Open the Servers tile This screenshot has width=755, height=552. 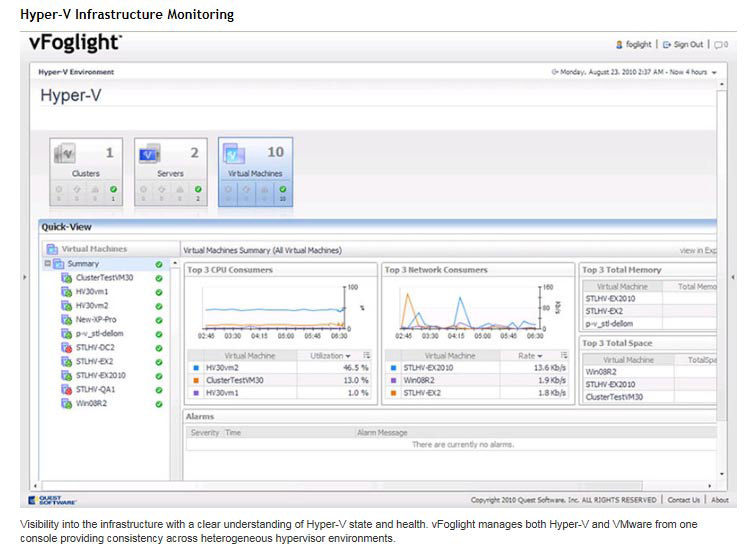(x=170, y=172)
